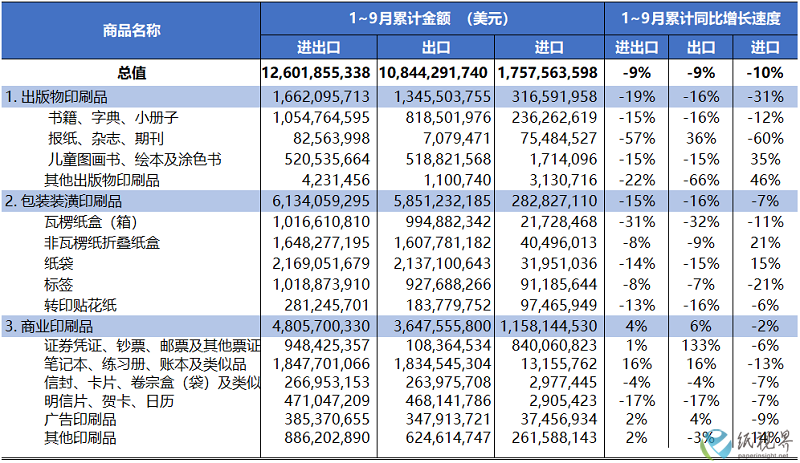Click value 1,648,277,195
The width and height of the screenshot is (800, 463).
point(321,243)
